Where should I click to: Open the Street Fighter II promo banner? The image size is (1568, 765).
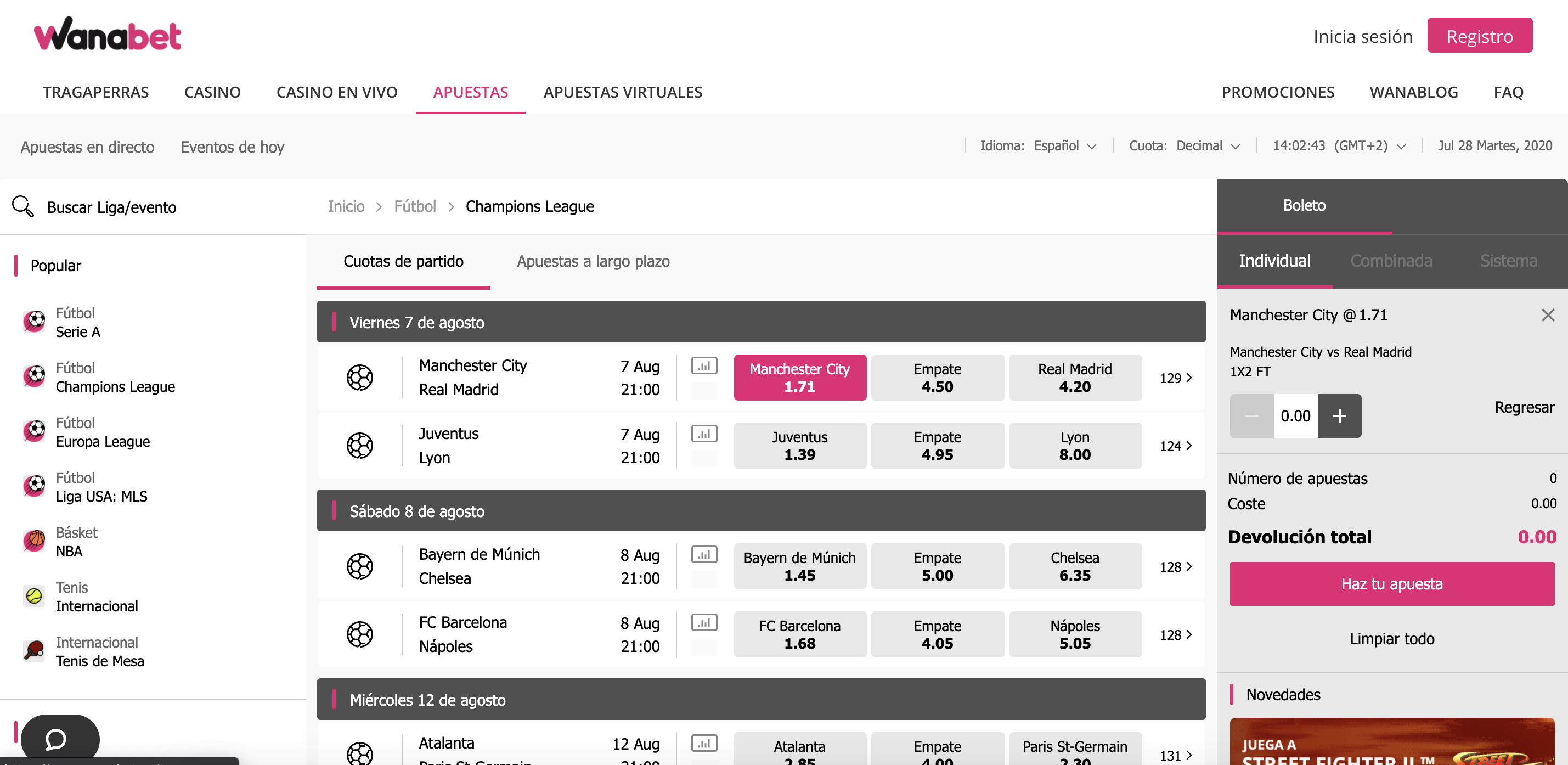1391,741
